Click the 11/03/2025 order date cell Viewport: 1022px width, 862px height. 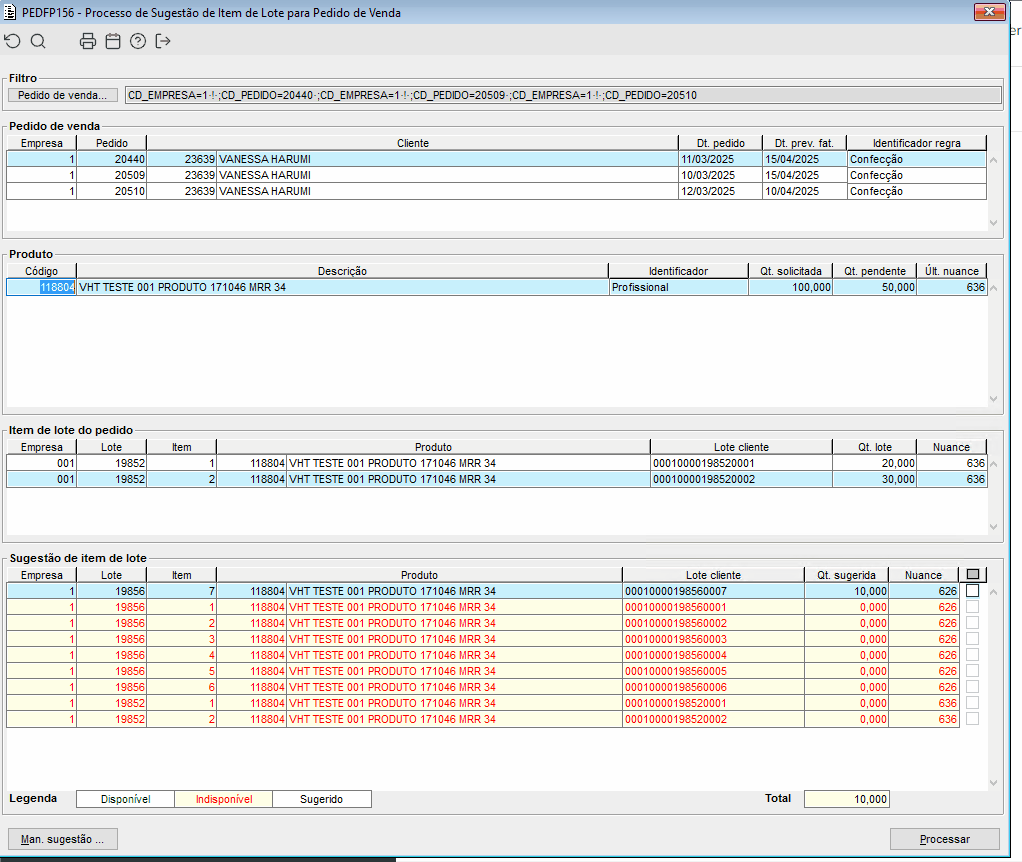[720, 159]
